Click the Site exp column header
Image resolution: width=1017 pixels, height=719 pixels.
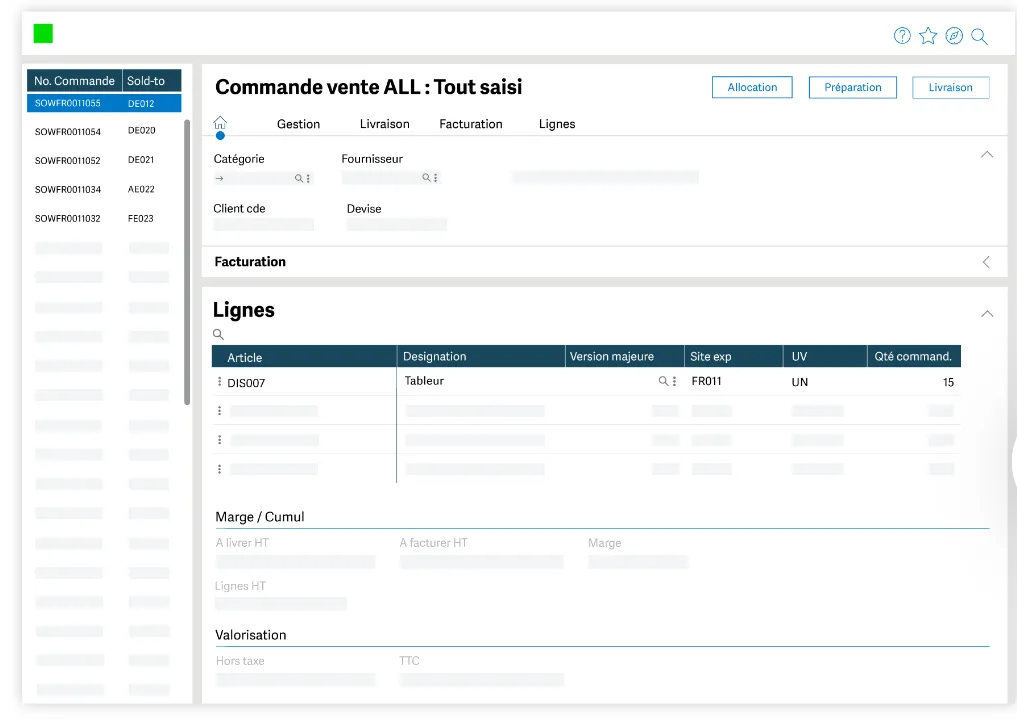(x=734, y=357)
